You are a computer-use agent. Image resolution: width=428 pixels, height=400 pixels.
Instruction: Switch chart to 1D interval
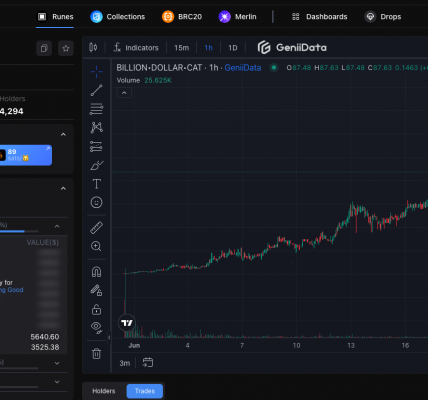(233, 48)
